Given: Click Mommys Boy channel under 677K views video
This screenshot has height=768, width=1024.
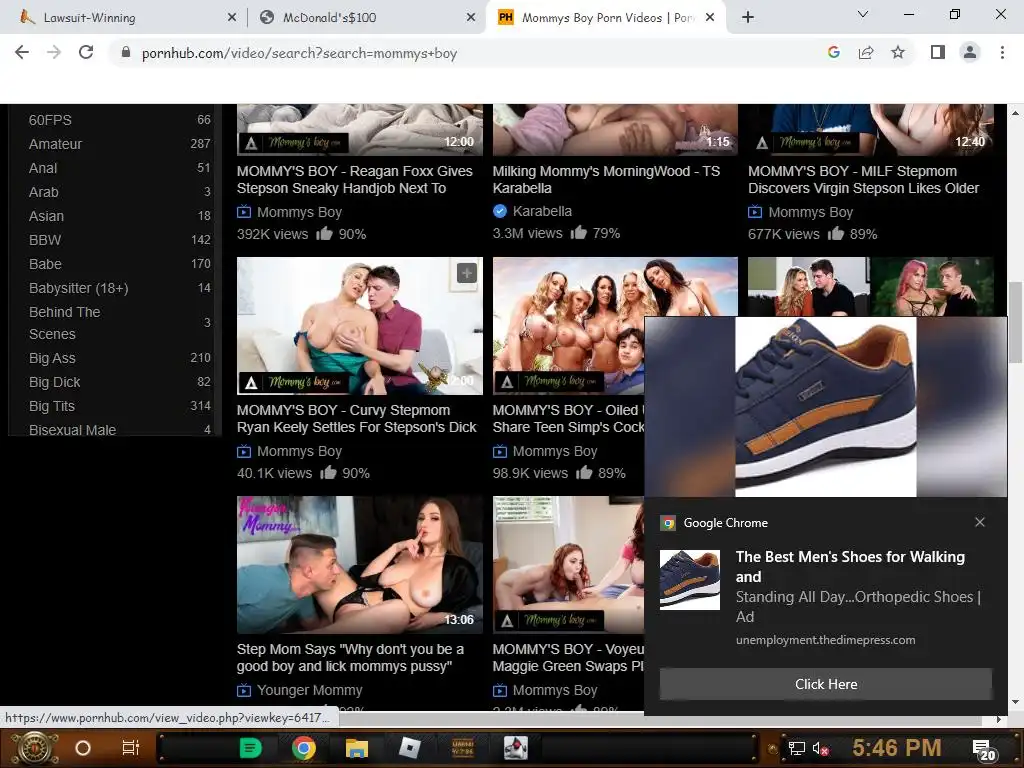Looking at the screenshot, I should [810, 212].
